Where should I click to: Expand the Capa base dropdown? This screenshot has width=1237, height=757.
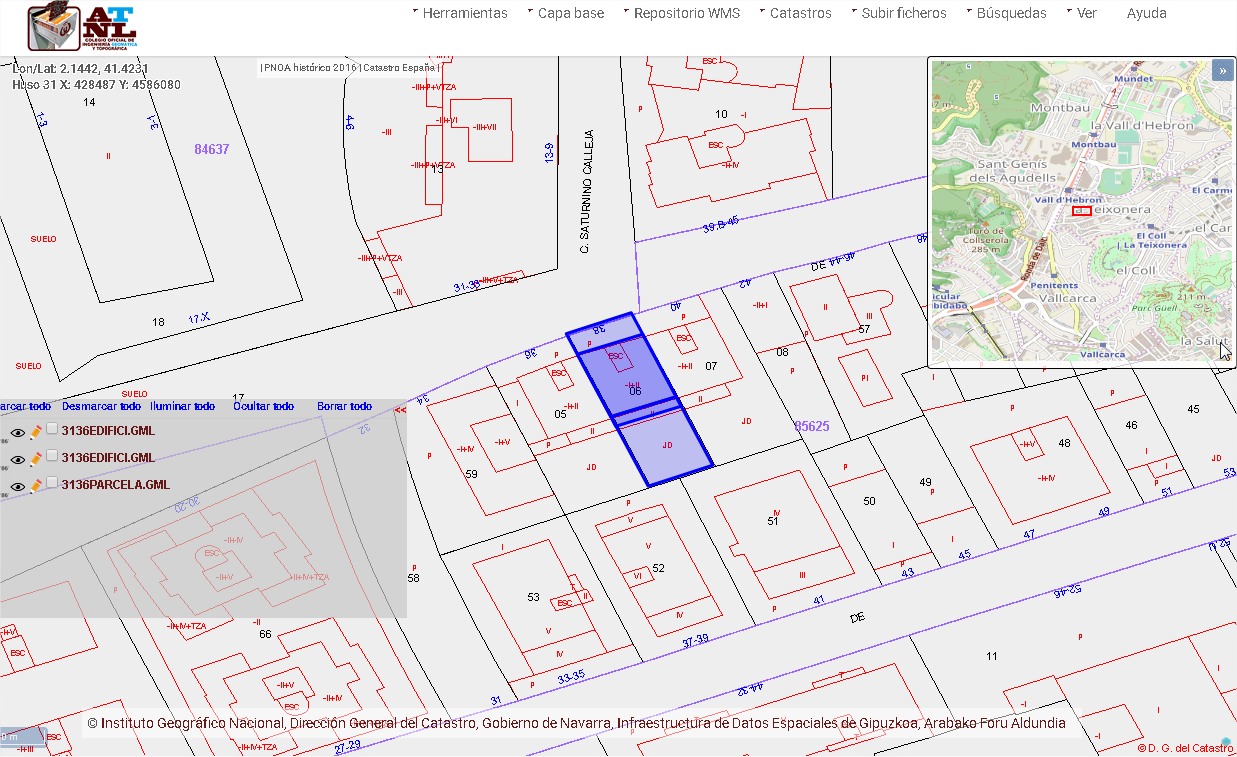pos(565,13)
